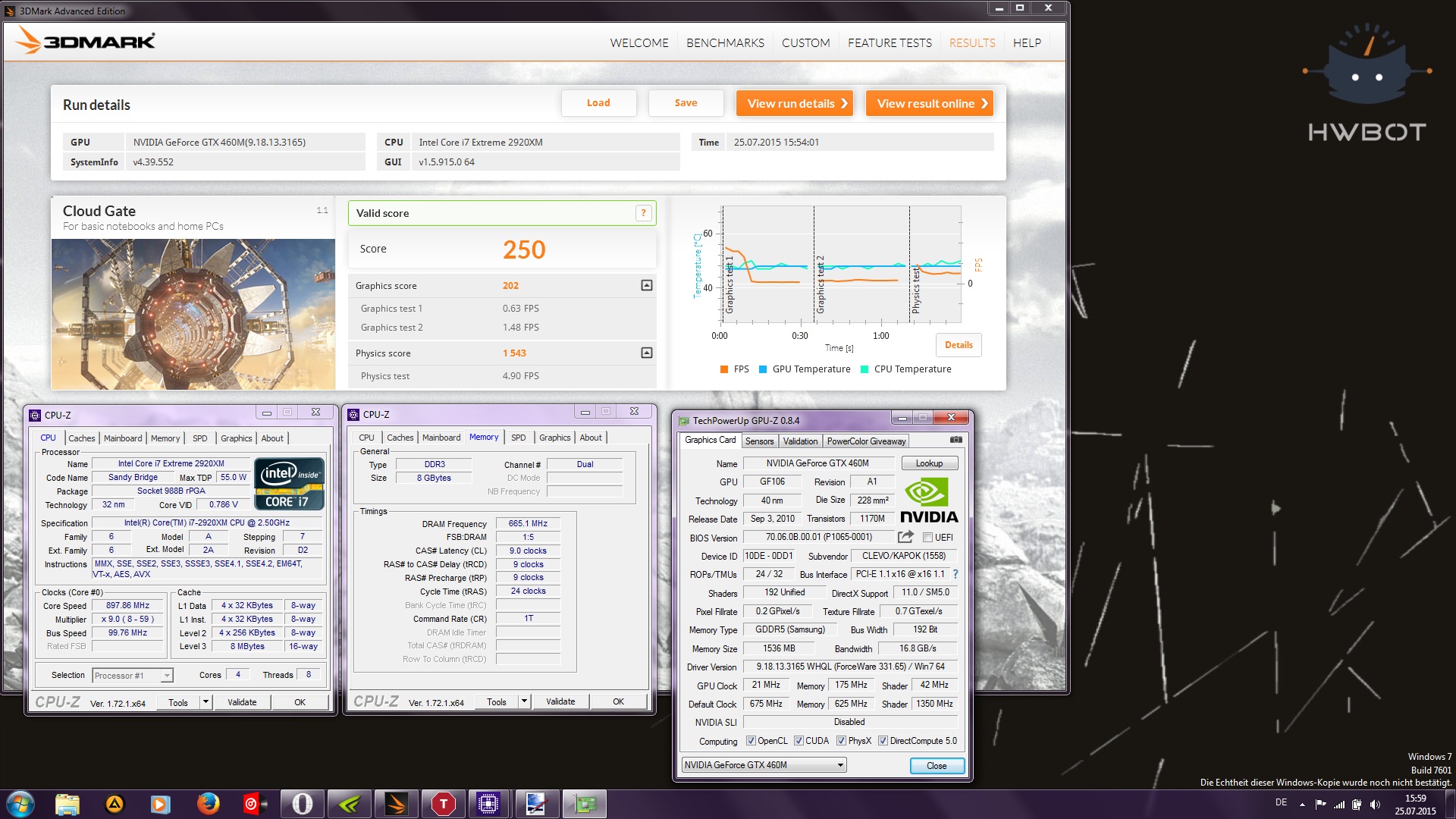Click Validate in left CPU-Z window
Screen dimensions: 1456x819
pos(242,702)
